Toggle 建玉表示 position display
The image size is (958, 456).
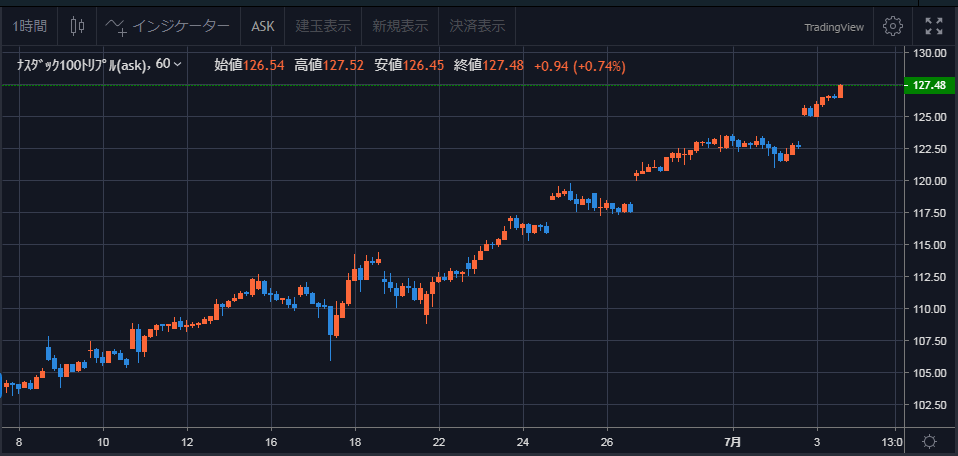pyautogui.click(x=323, y=26)
